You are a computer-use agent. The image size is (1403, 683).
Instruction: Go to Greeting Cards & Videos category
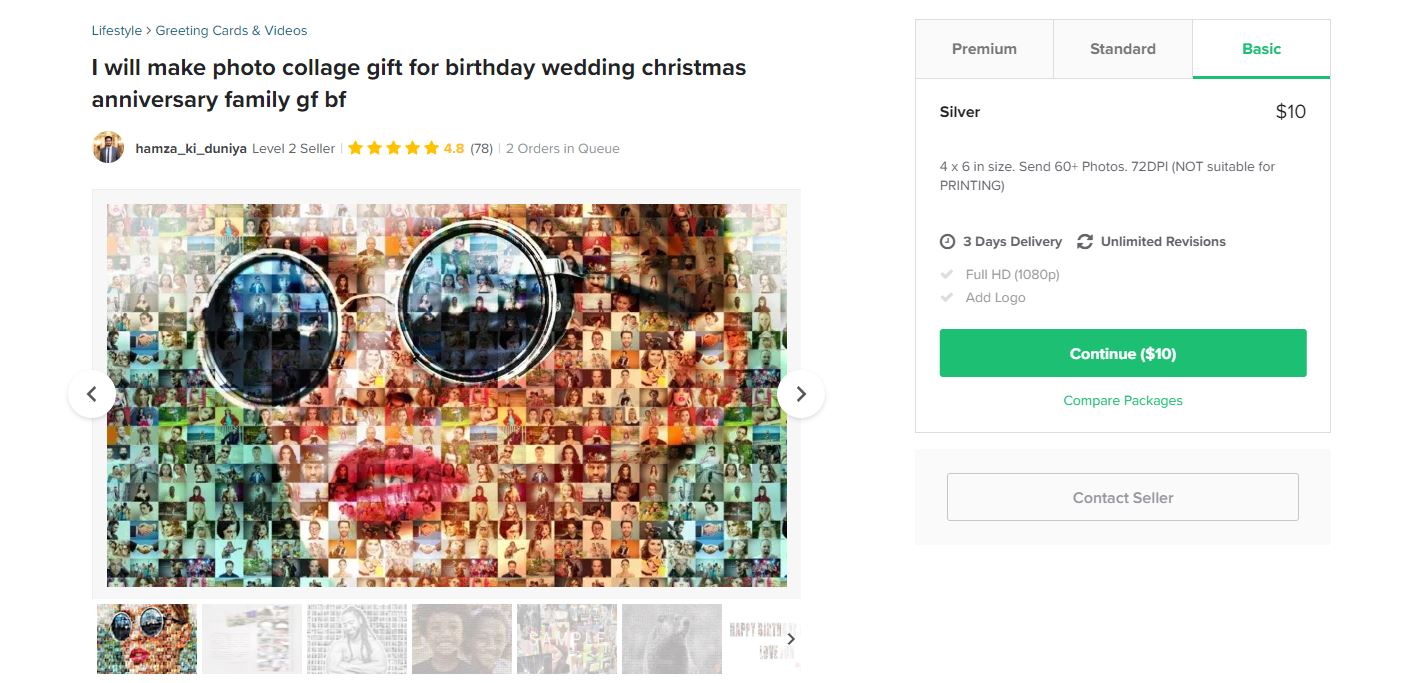tap(231, 30)
